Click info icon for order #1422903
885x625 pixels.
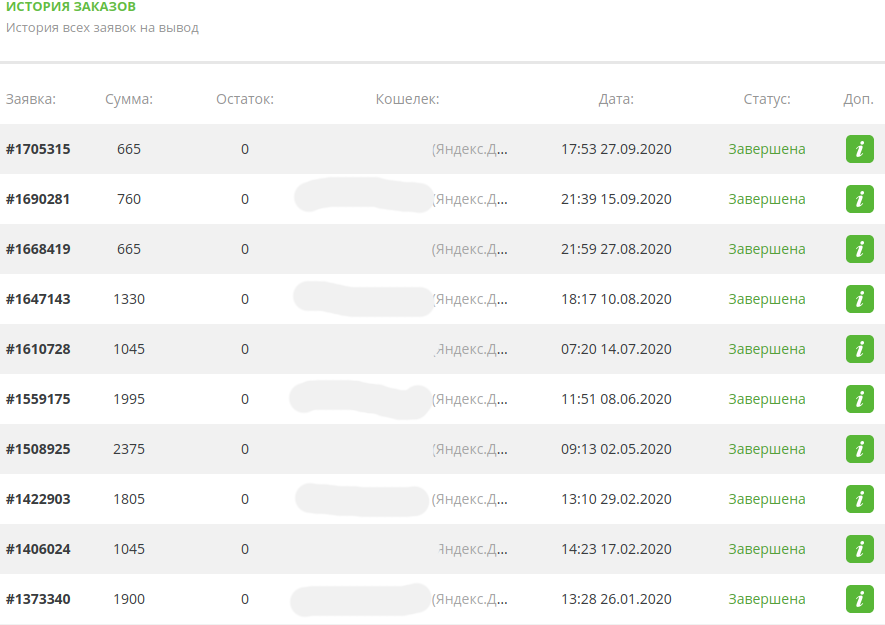pyautogui.click(x=859, y=499)
